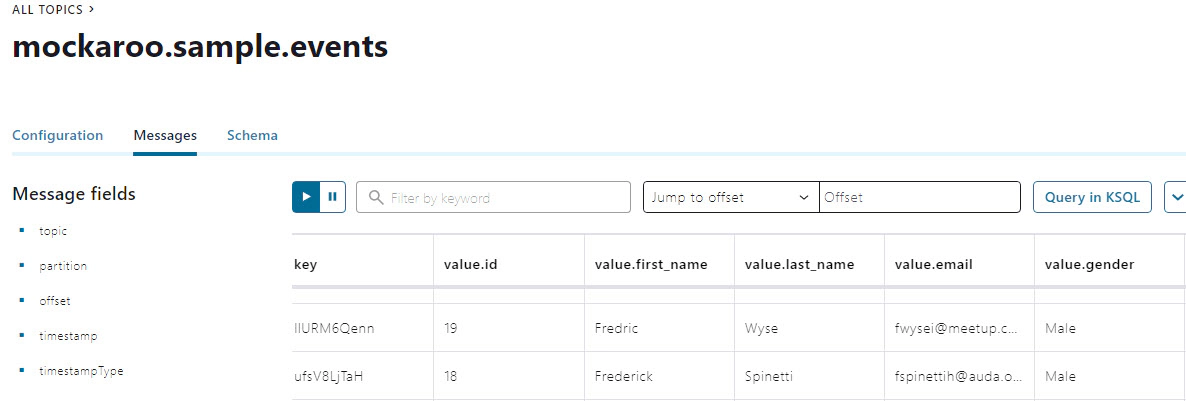Select the partition message field
1186x401 pixels.
(63, 266)
